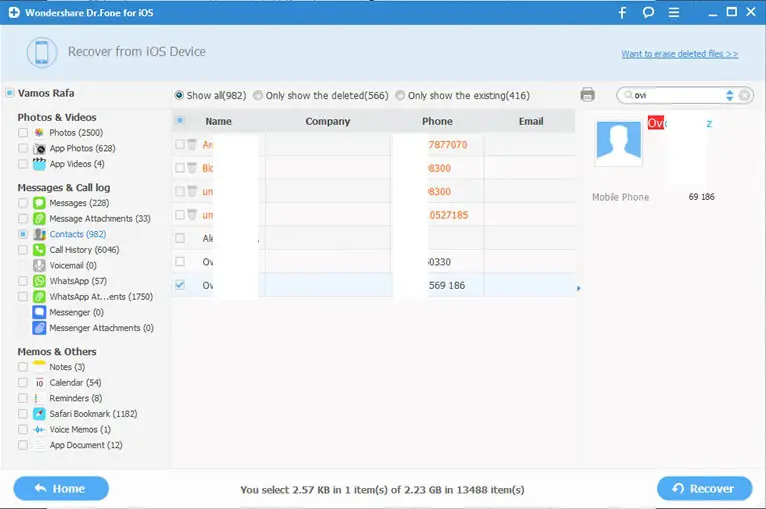
Task: Click the Reminders icon
Action: 39,398
